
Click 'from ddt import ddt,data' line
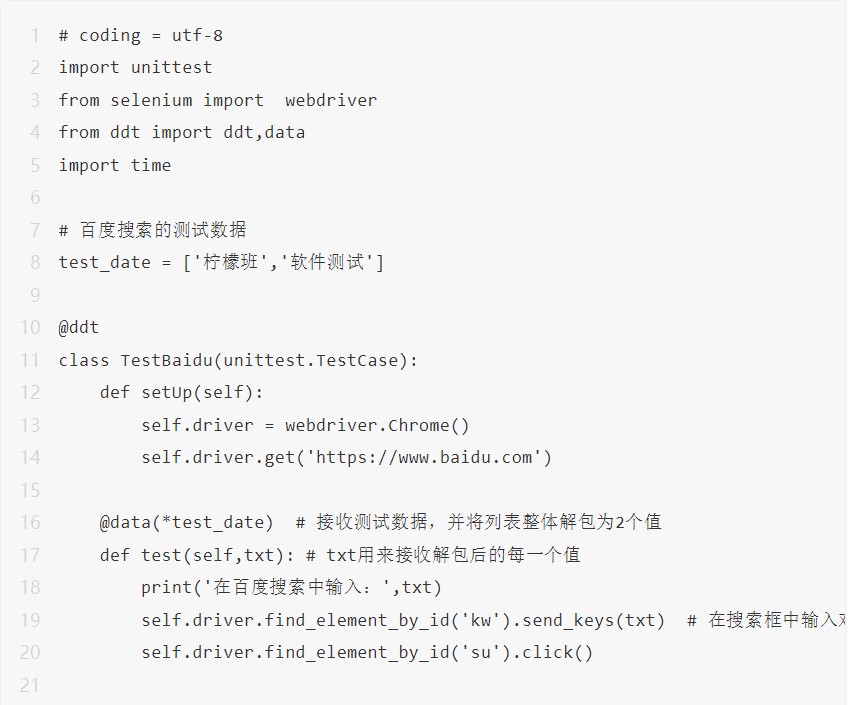[x=181, y=132]
